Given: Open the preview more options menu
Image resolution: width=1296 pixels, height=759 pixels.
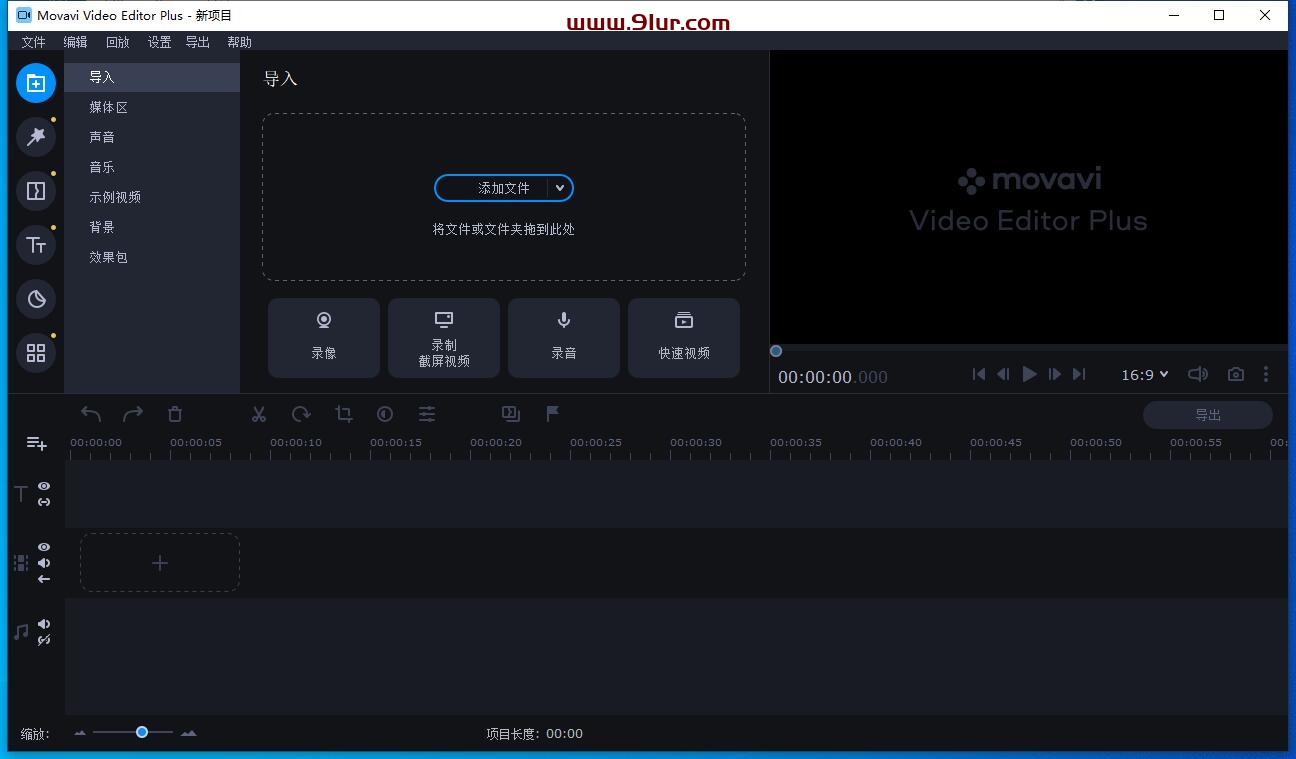Looking at the screenshot, I should coord(1266,374).
